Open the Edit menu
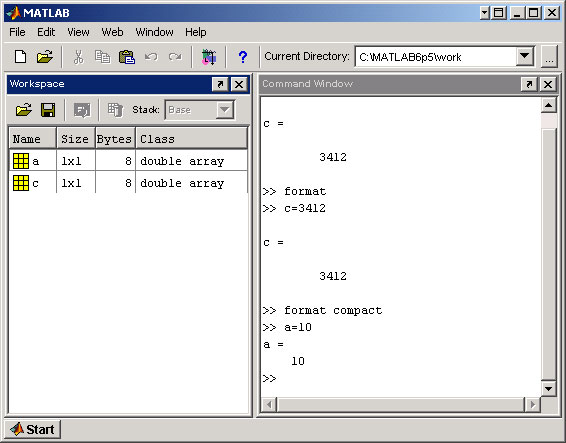 pos(46,32)
